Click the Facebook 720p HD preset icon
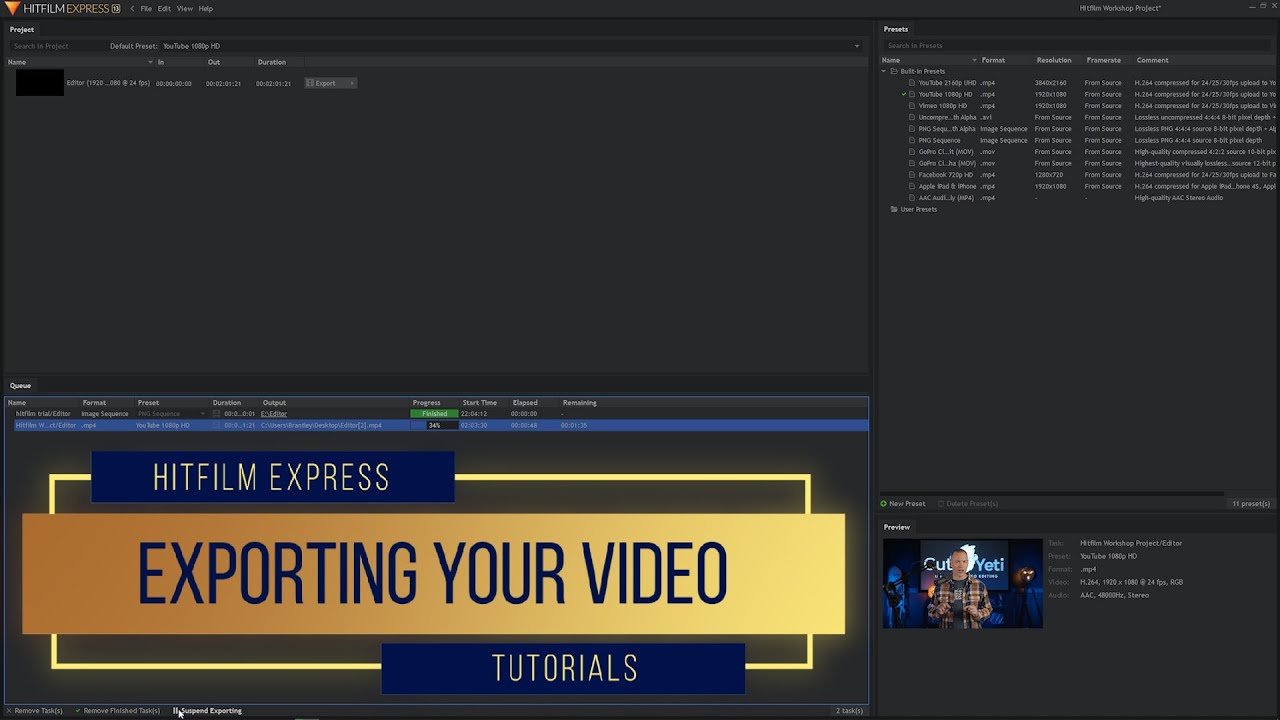The width and height of the screenshot is (1280, 720). tap(912, 175)
